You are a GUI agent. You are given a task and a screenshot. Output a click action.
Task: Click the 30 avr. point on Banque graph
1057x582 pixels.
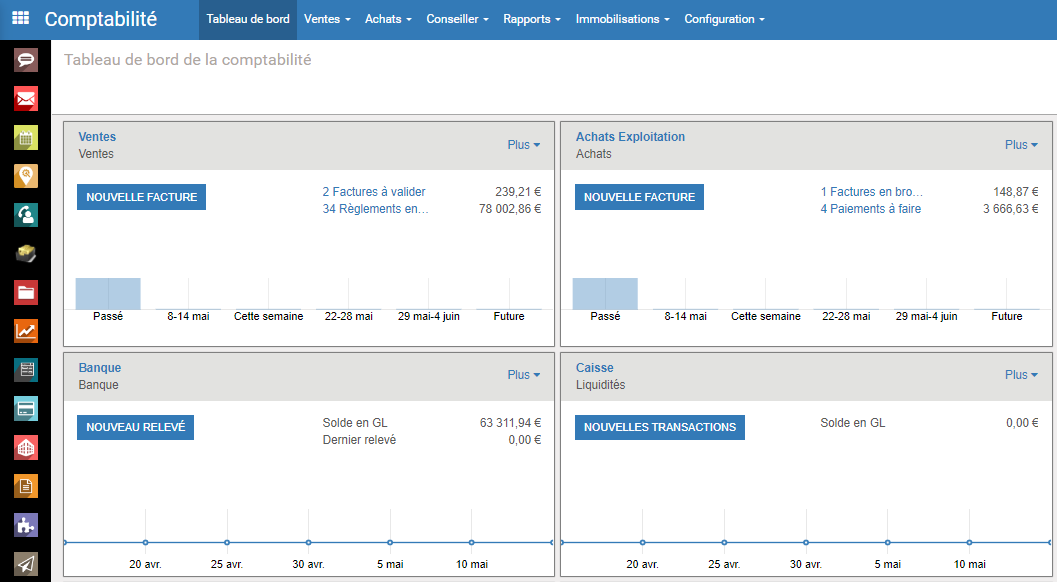point(309,542)
